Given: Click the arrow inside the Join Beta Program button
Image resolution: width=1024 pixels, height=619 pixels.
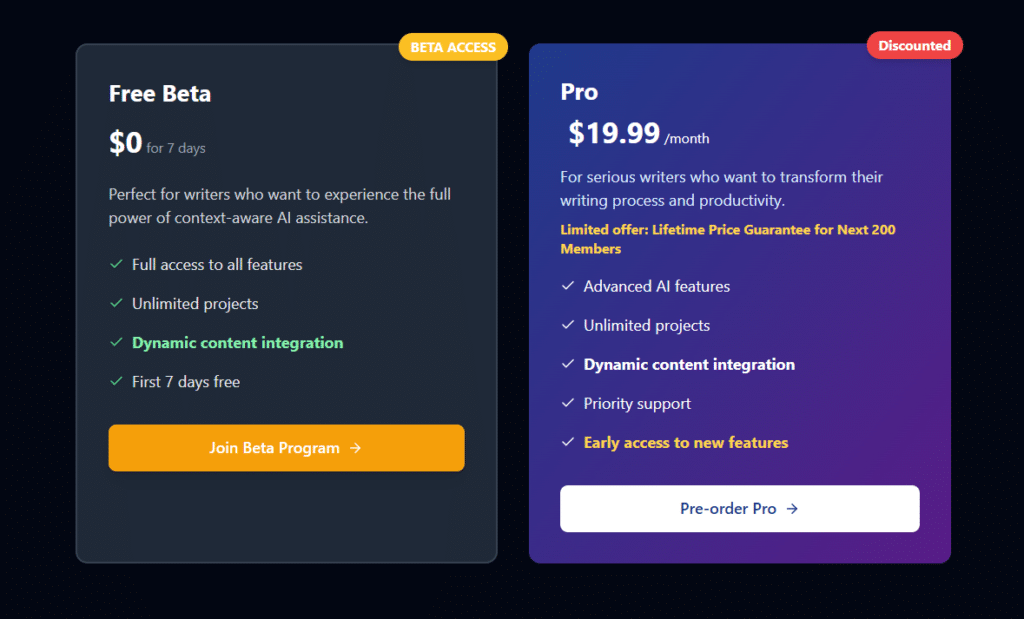Looking at the screenshot, I should 357,447.
